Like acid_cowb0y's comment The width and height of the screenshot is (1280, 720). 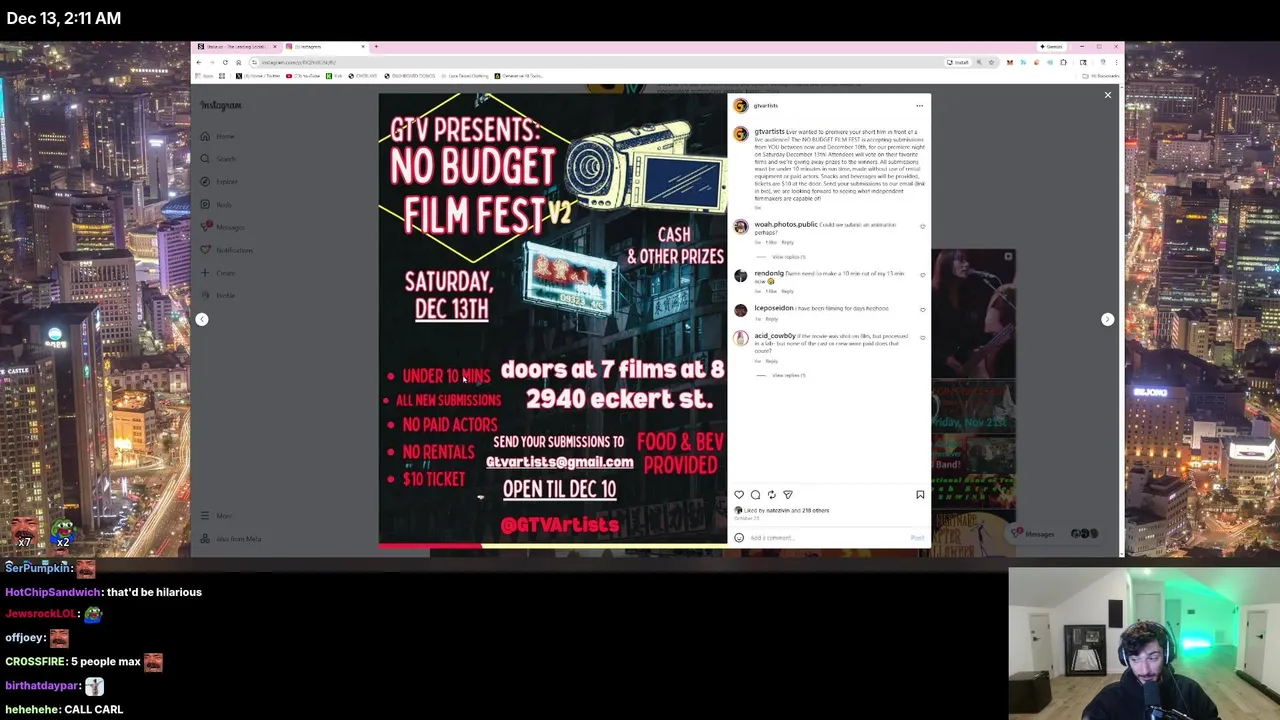[922, 338]
